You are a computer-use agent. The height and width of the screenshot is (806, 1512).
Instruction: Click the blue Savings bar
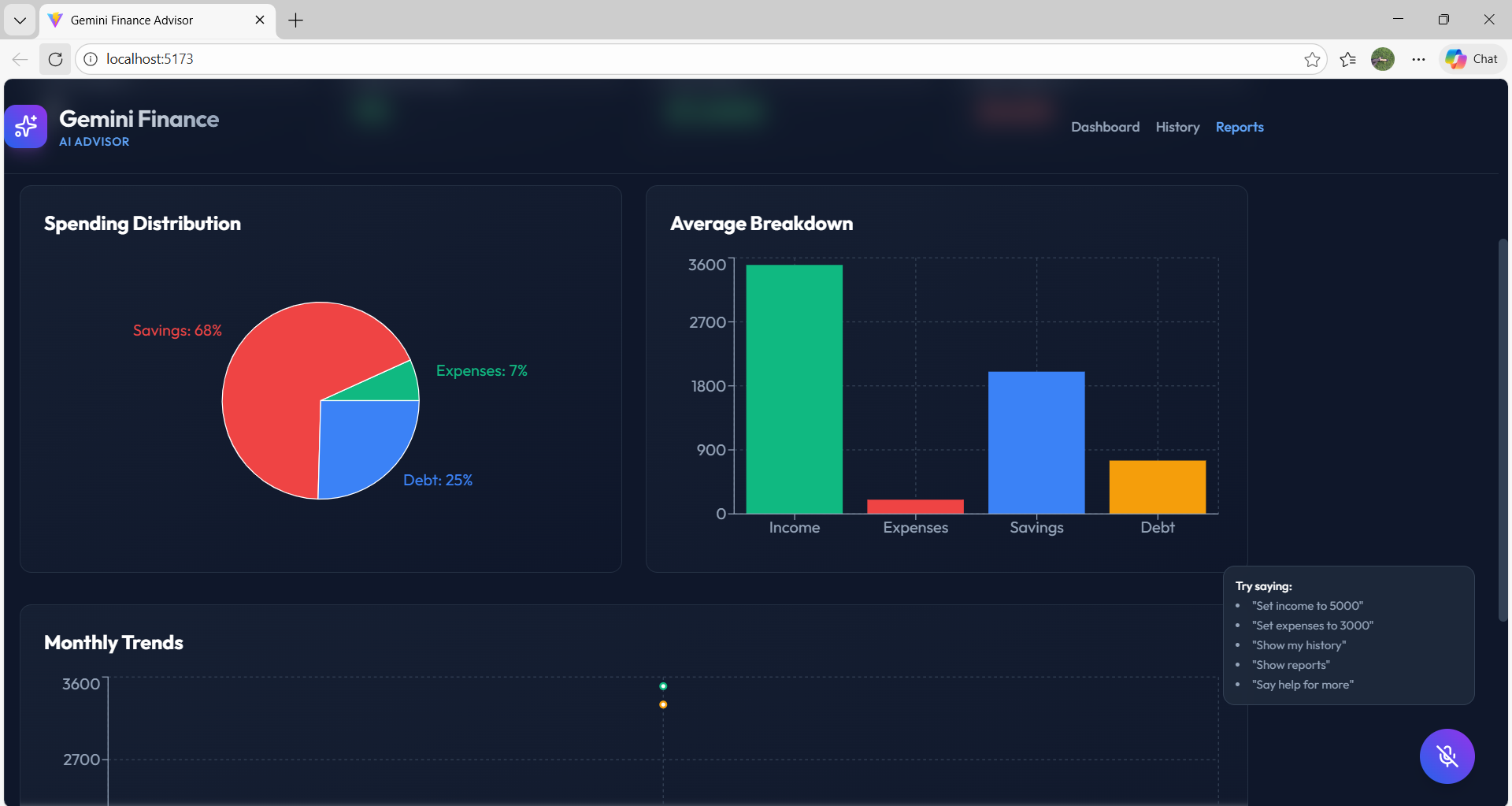tap(1036, 443)
